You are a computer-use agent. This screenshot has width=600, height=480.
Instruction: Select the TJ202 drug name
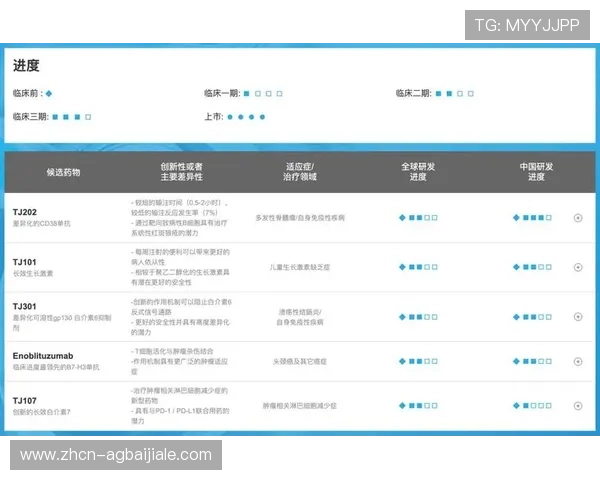tap(24, 212)
